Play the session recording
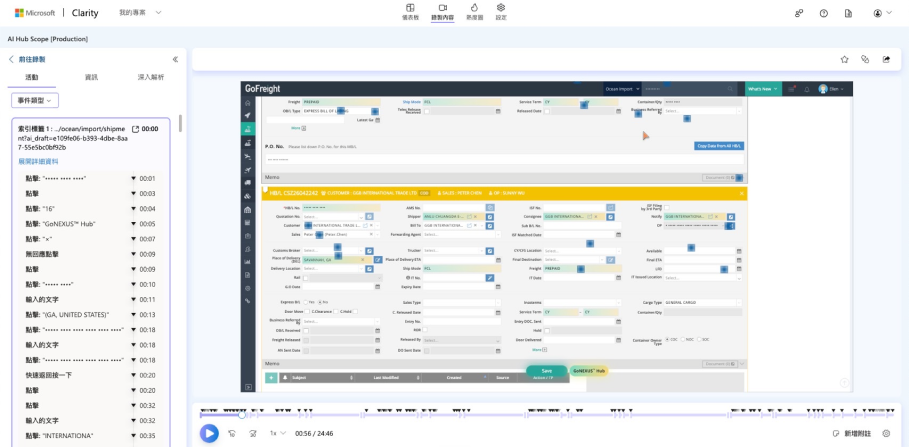The width and height of the screenshot is (909, 447). [209, 433]
